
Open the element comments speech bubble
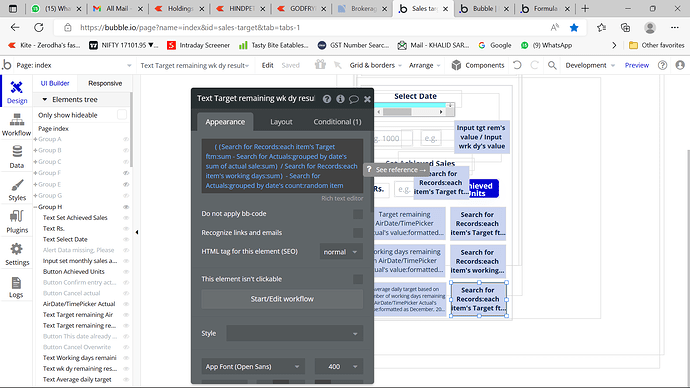(x=354, y=99)
